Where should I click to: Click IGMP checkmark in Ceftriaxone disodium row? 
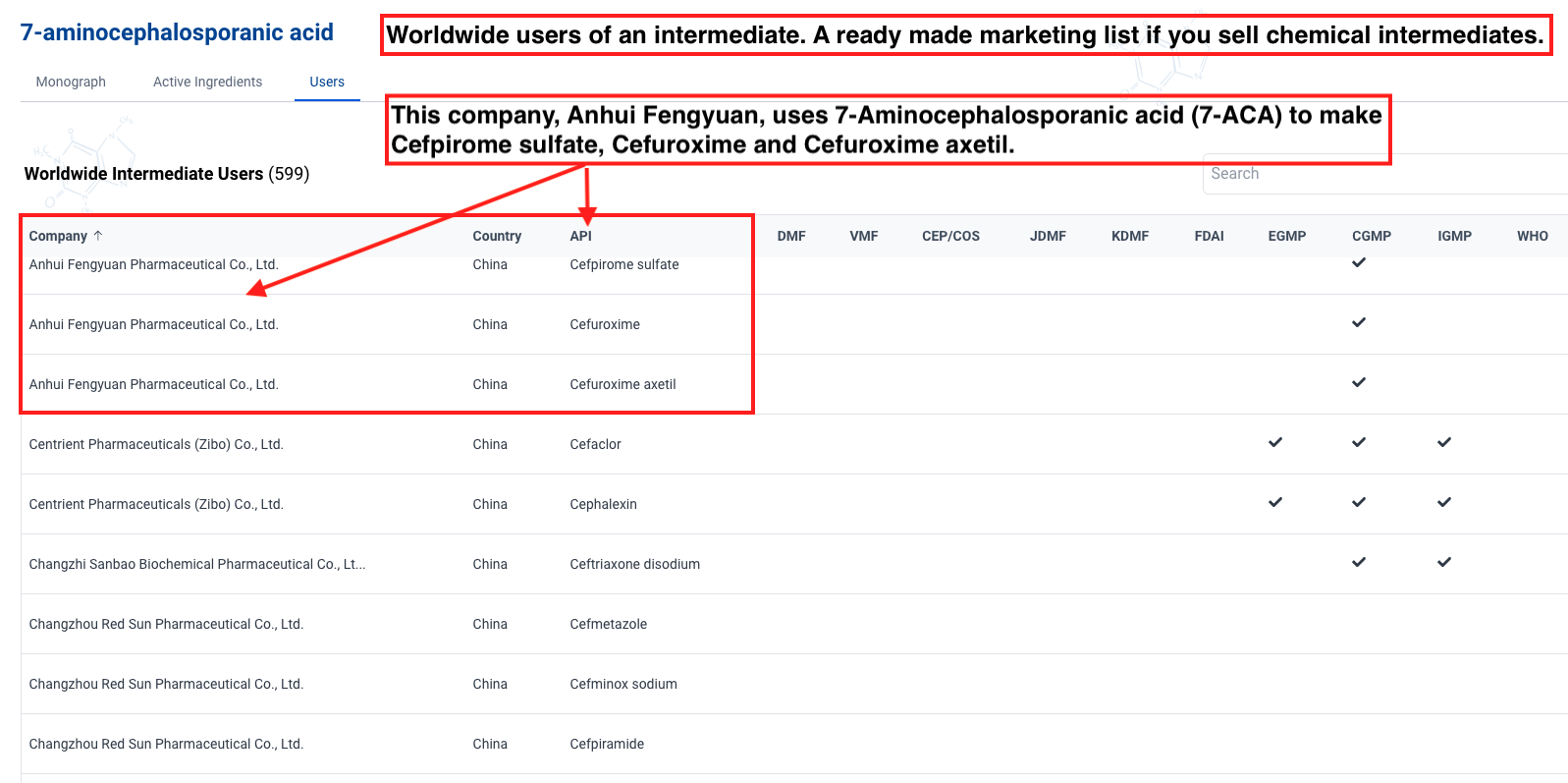point(1444,562)
